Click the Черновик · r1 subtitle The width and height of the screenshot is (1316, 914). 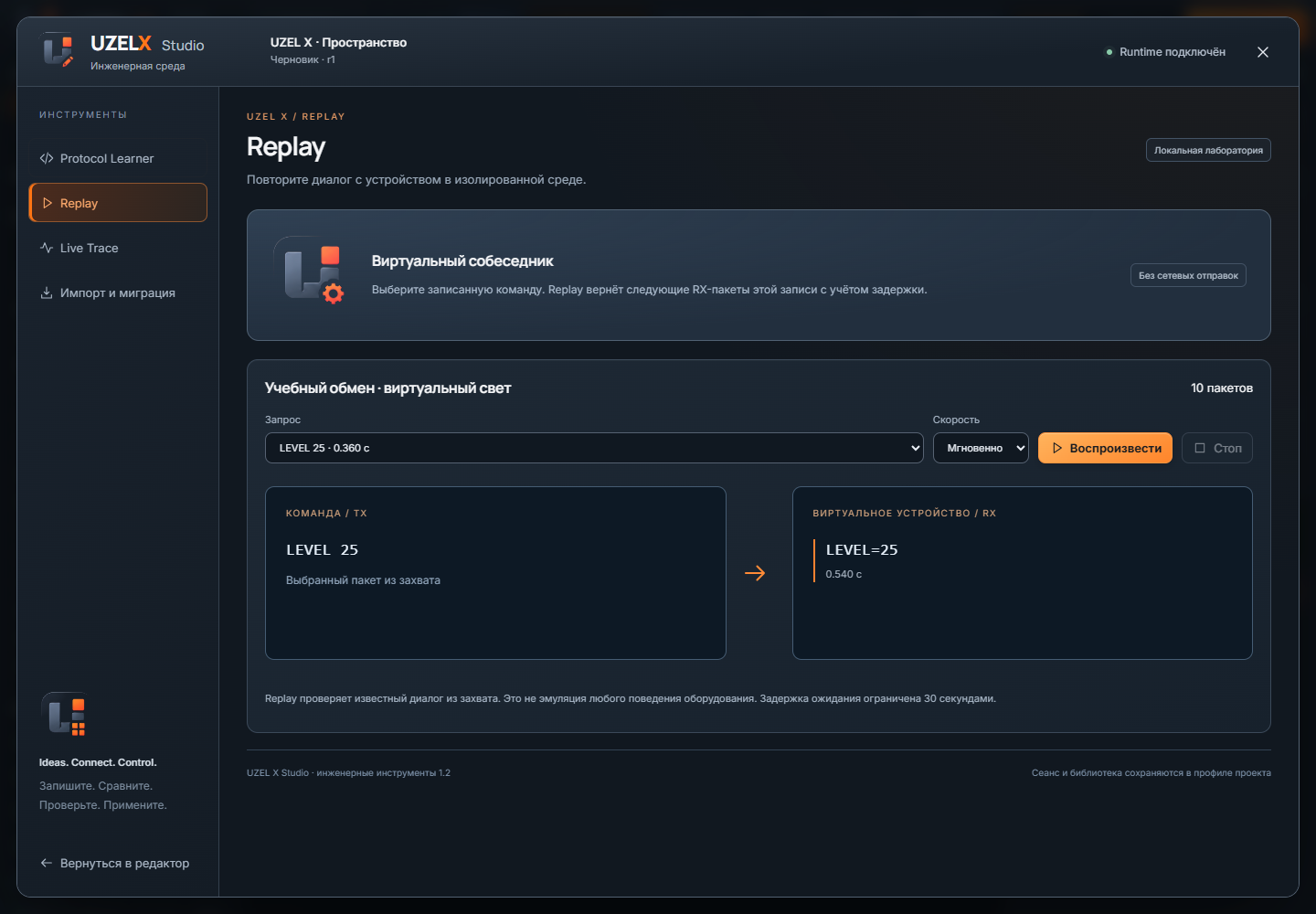302,59
